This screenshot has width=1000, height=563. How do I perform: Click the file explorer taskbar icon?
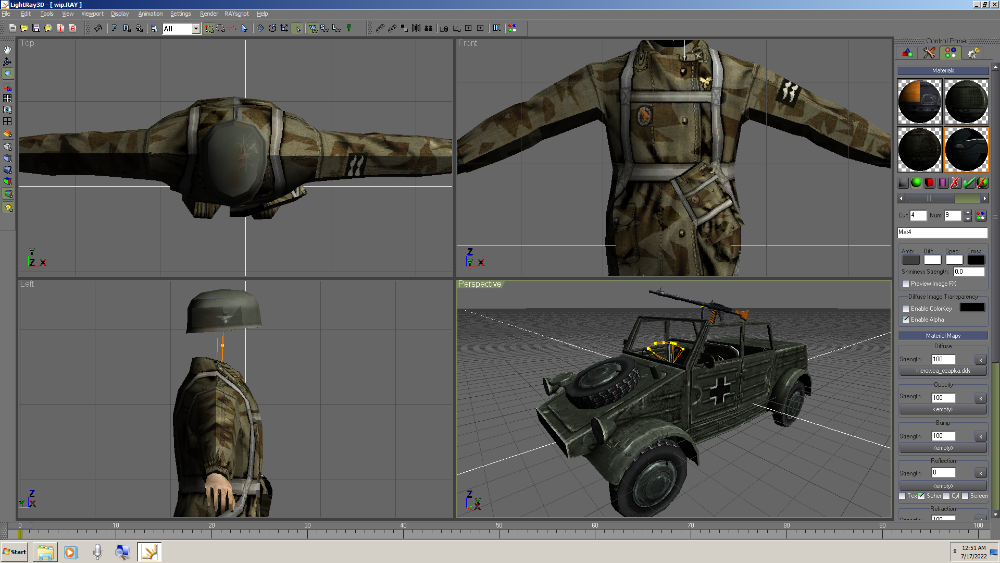coord(45,552)
